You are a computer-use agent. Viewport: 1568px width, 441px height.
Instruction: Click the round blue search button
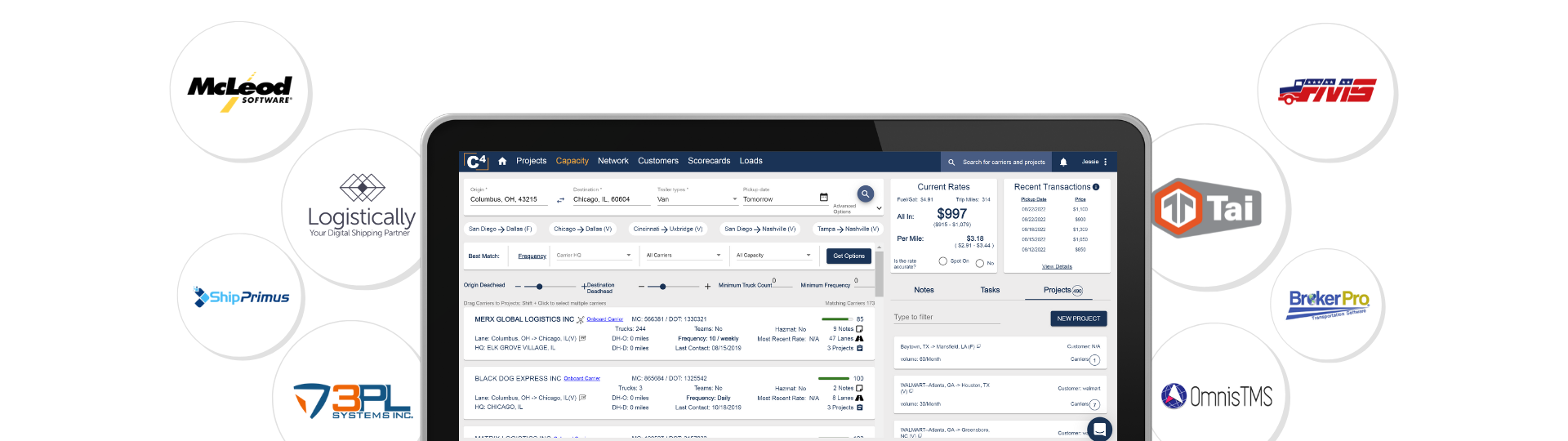coord(865,194)
